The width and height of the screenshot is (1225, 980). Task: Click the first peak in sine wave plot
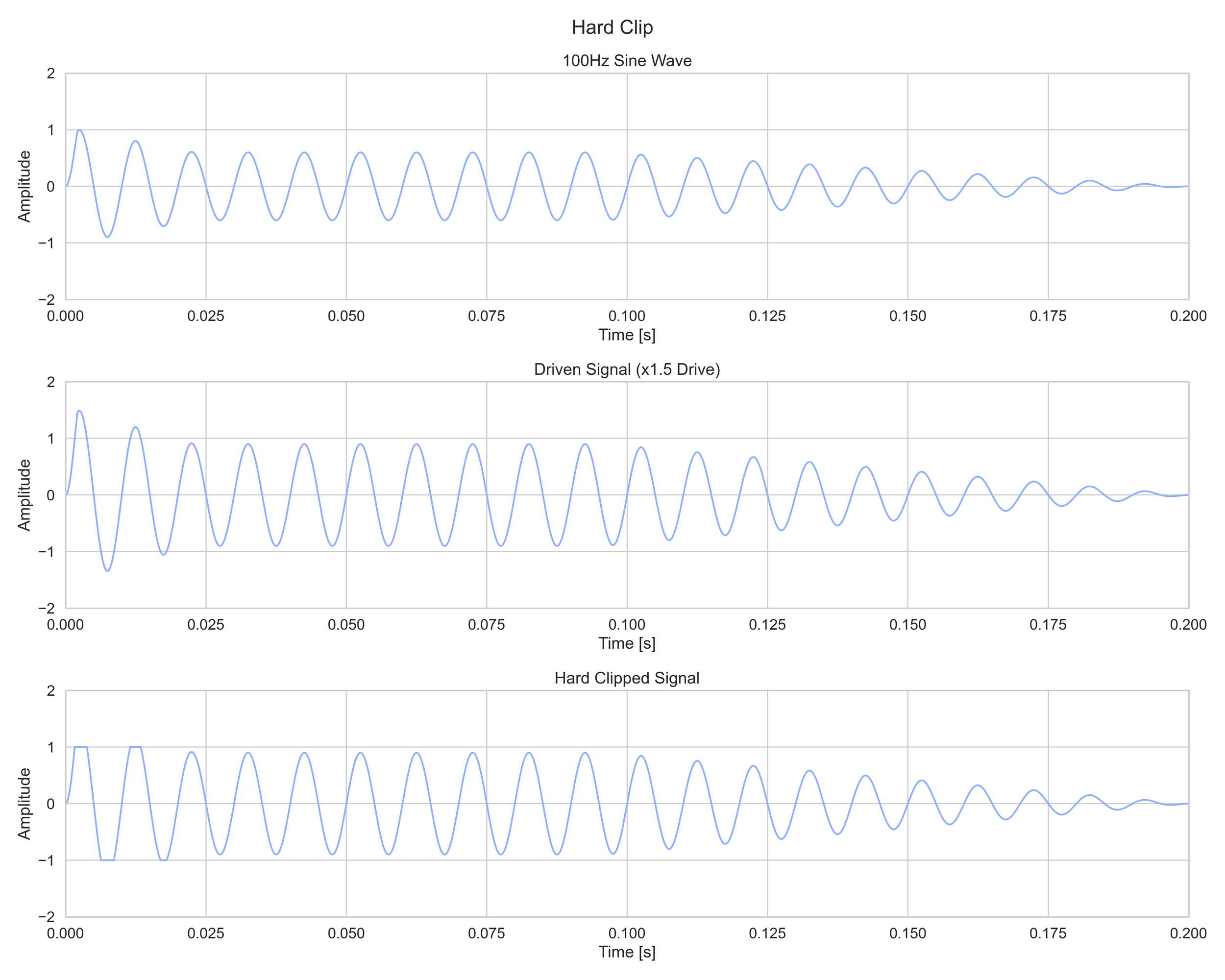[x=79, y=131]
